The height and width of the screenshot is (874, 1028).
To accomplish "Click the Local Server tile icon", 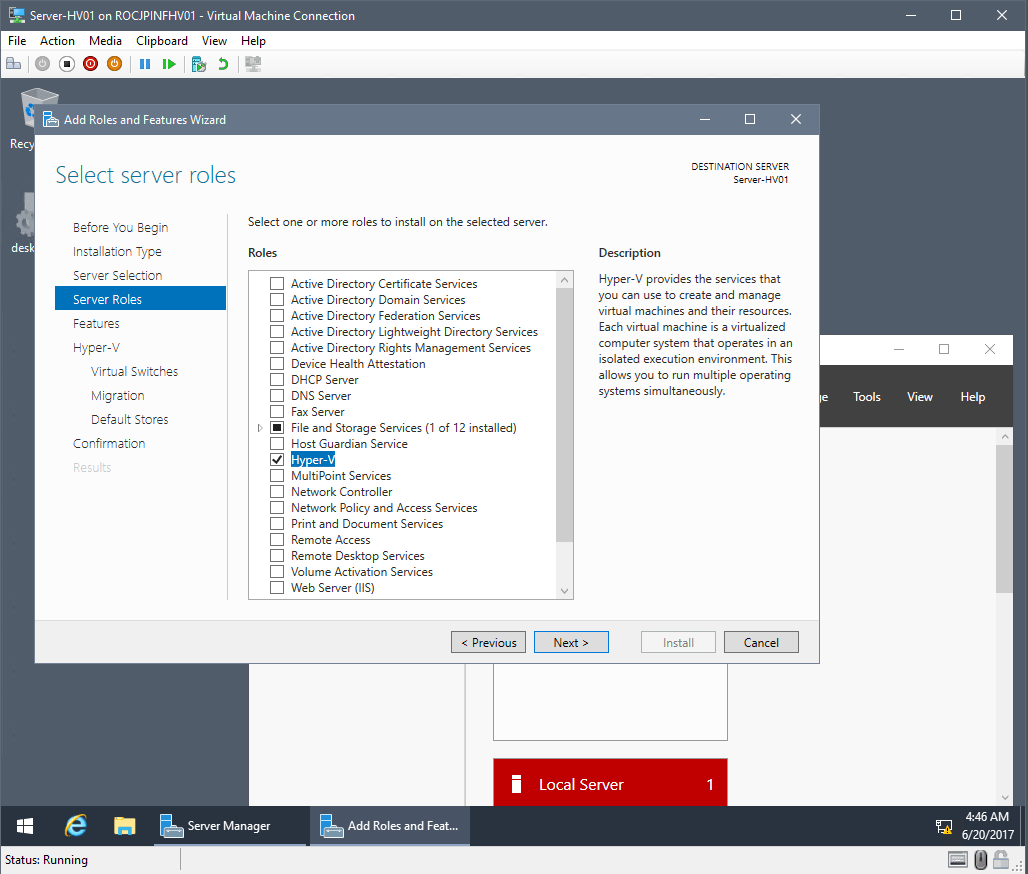I will click(x=516, y=784).
